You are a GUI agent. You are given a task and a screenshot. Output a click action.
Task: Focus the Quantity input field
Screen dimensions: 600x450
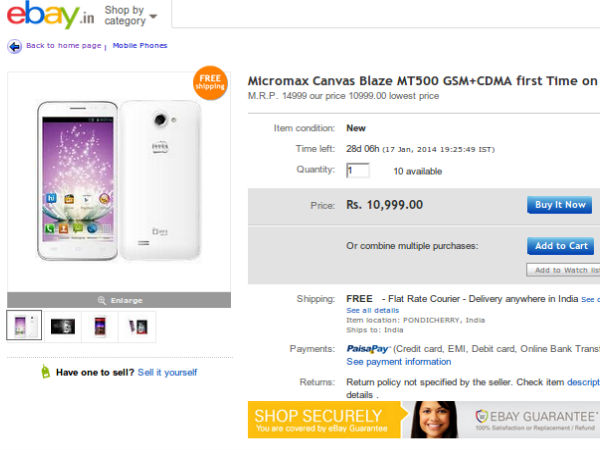click(x=357, y=171)
